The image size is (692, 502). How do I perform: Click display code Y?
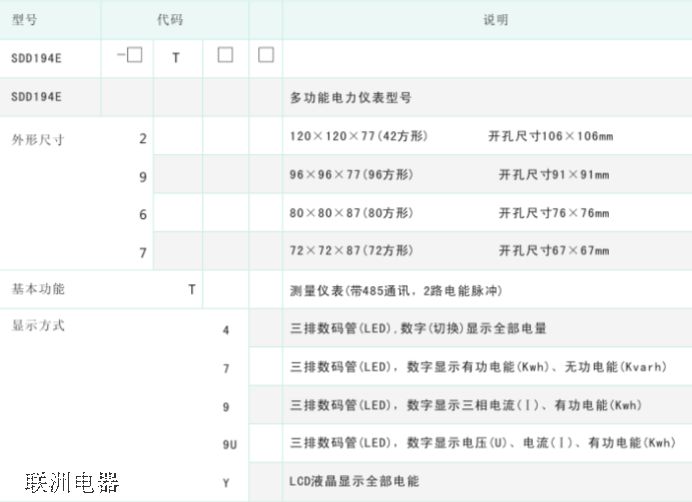[226, 483]
